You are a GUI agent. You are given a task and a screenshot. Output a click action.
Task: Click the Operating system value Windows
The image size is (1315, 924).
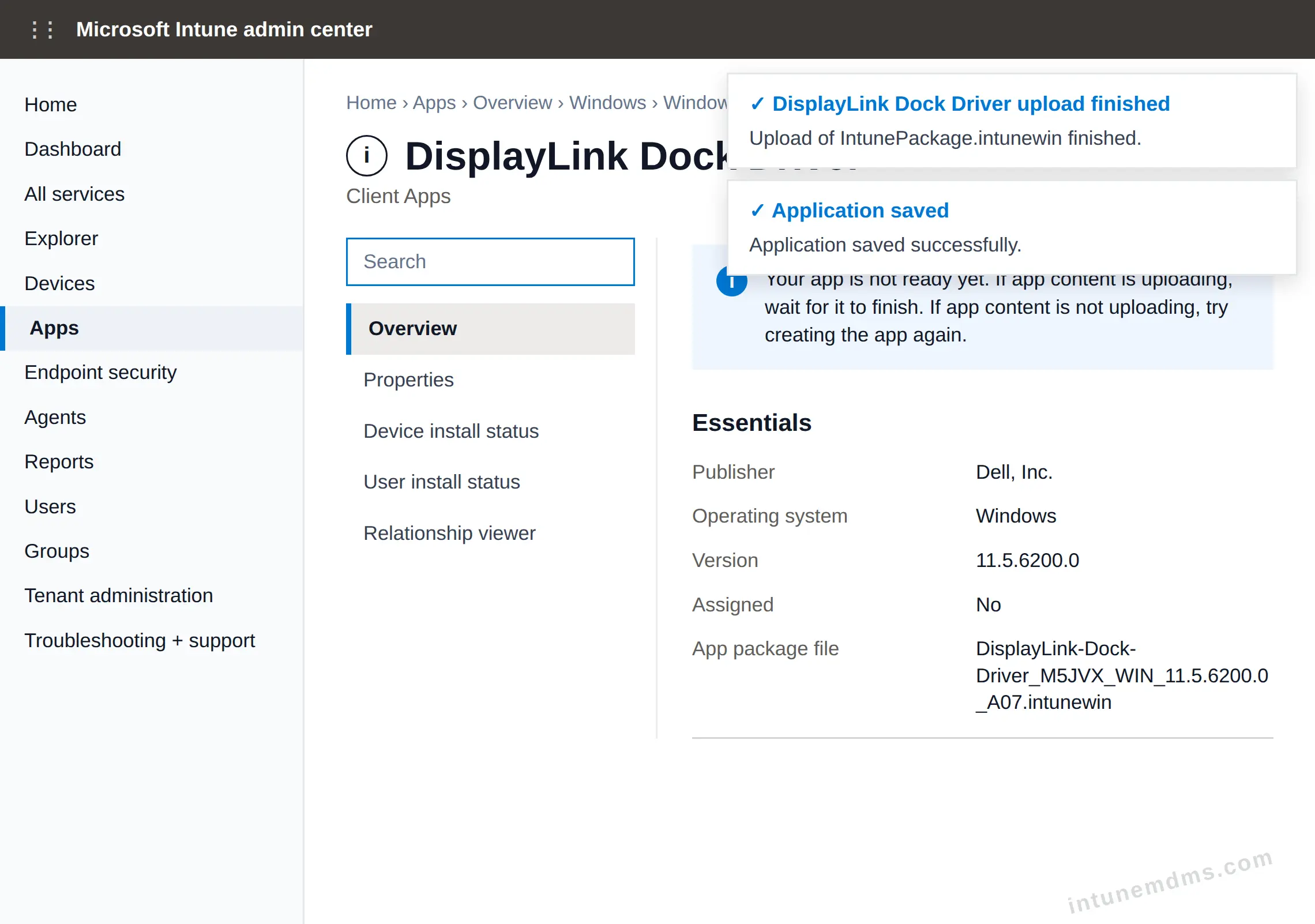(1016, 516)
